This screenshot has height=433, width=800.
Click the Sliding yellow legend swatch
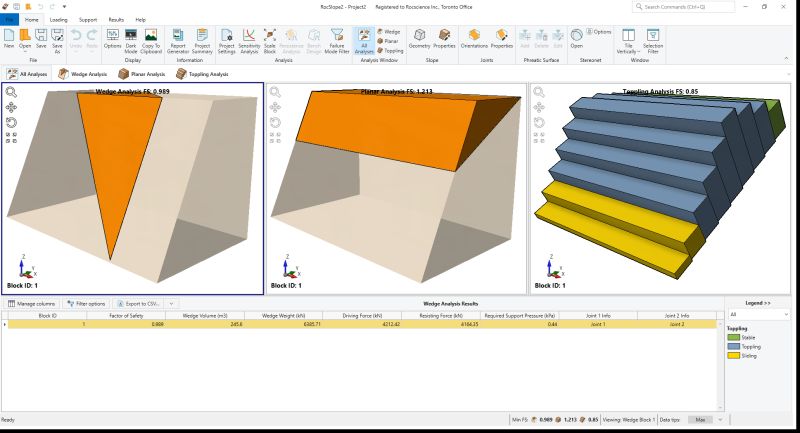click(x=734, y=355)
